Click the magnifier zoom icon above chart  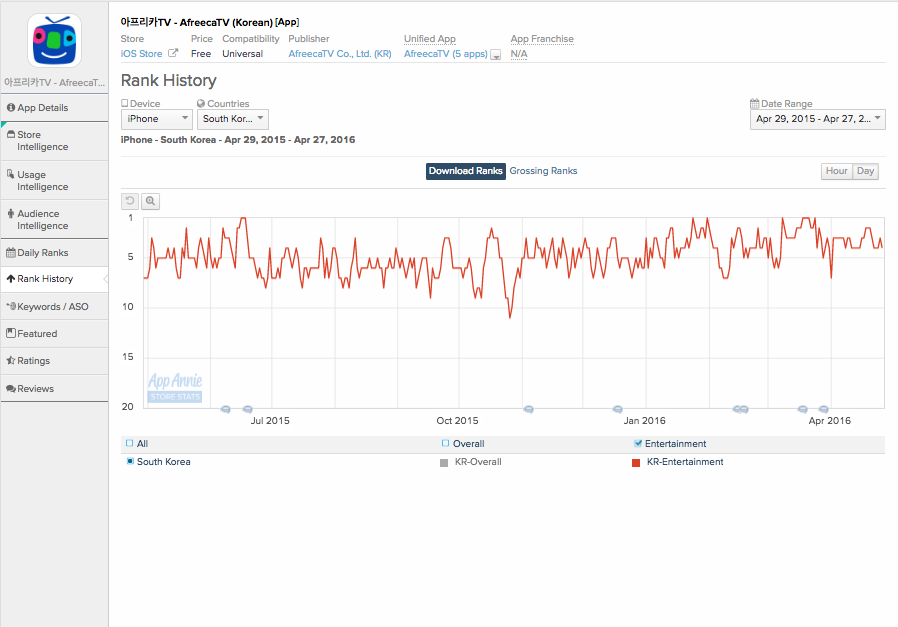pyautogui.click(x=151, y=201)
